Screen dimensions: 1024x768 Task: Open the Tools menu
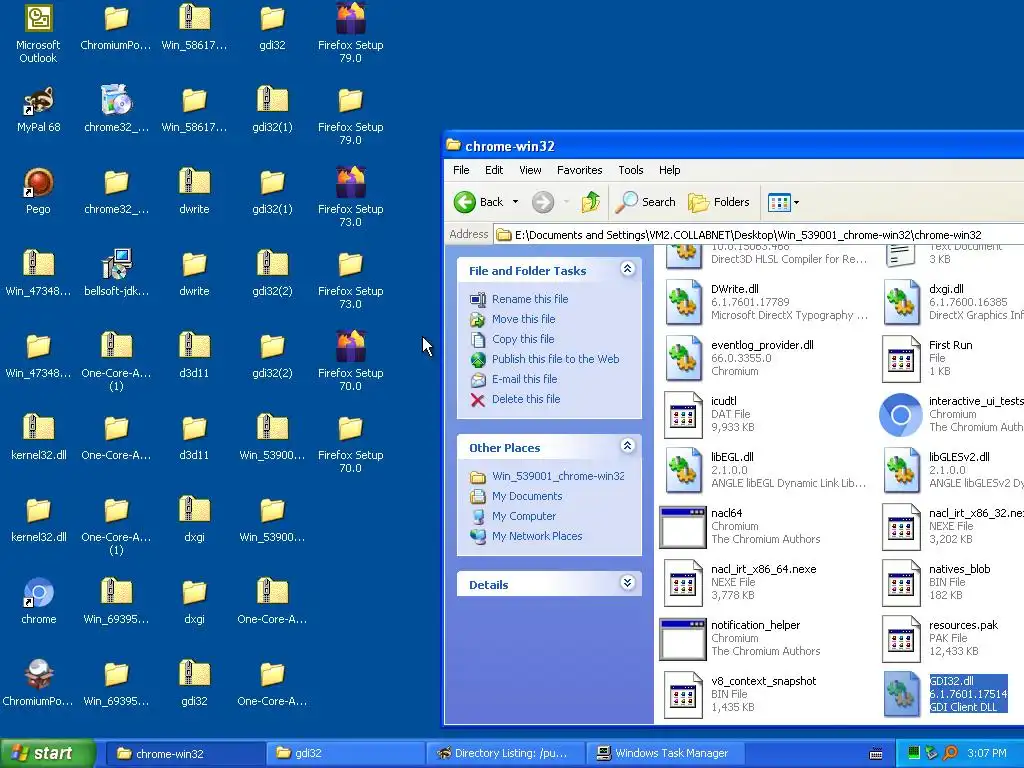pyautogui.click(x=630, y=170)
